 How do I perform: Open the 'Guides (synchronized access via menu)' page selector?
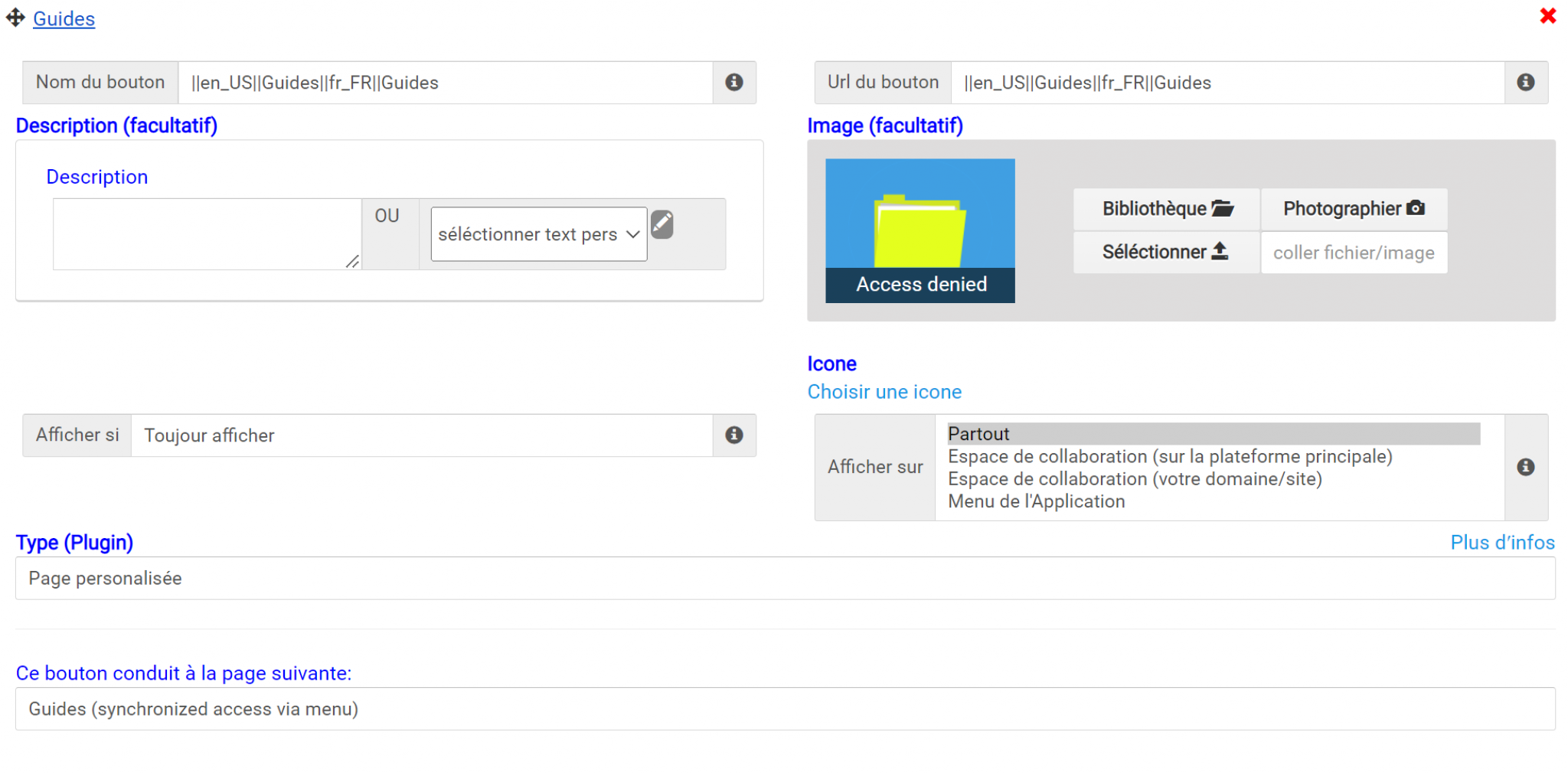coord(786,709)
